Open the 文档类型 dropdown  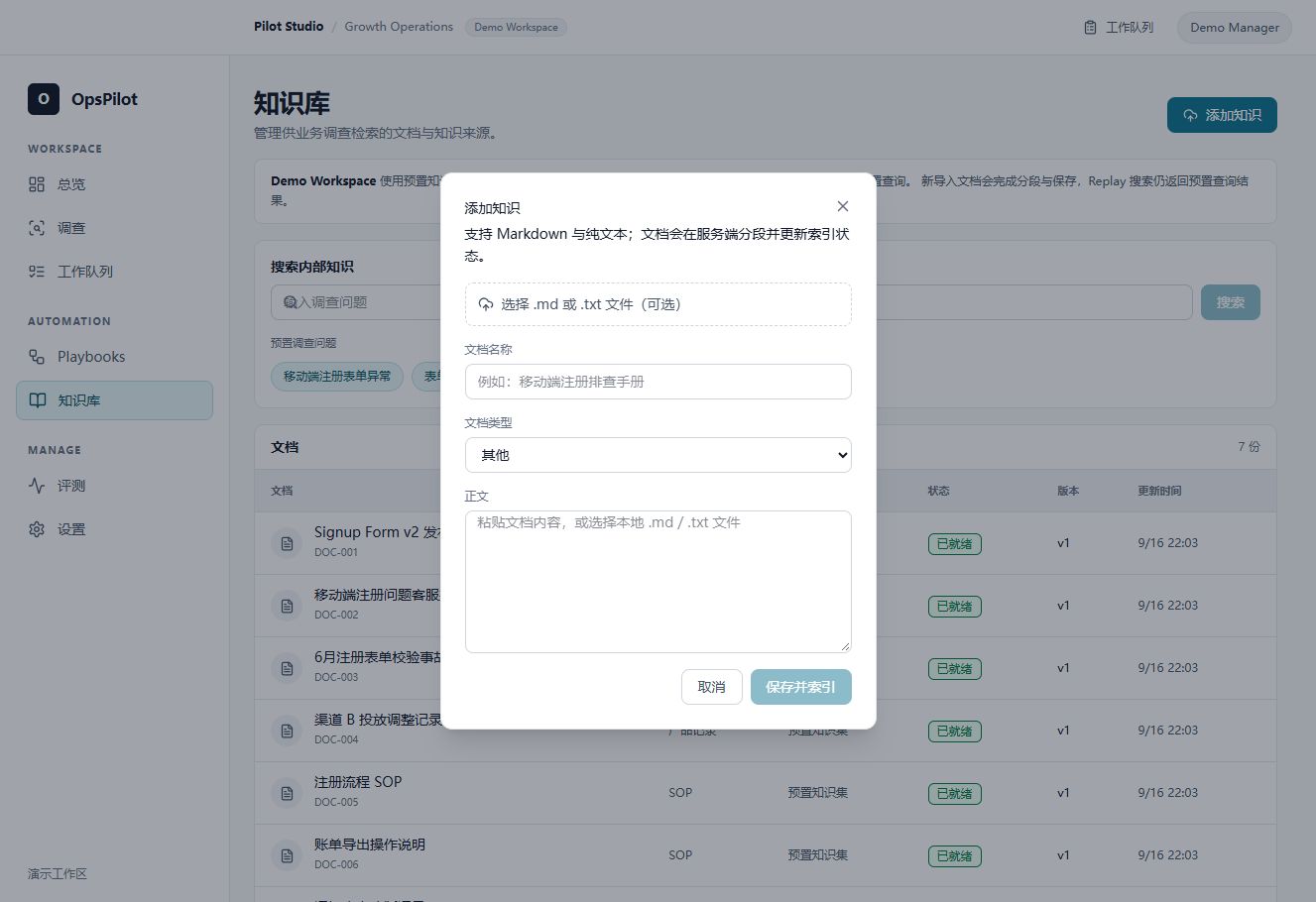click(x=658, y=455)
